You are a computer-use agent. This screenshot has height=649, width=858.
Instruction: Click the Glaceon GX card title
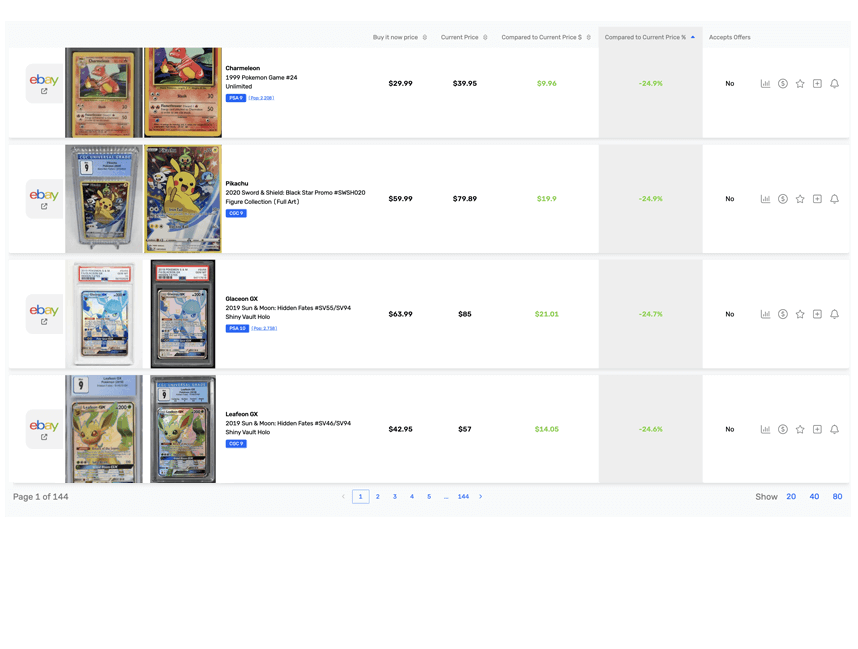(x=241, y=299)
